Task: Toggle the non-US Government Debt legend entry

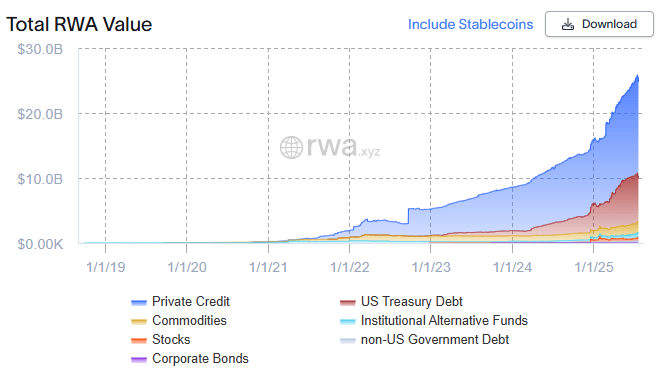Action: tap(424, 340)
